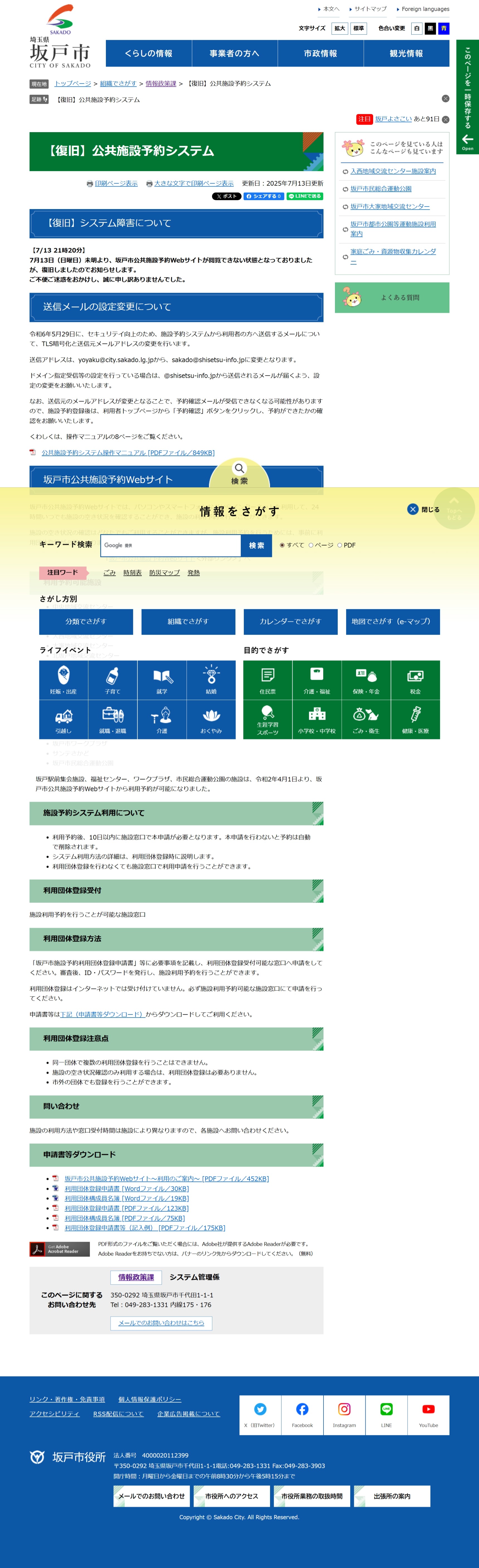479x1568 pixels.
Task: Dismiss the 足跡 breadcrumb history row
Action: point(445,99)
